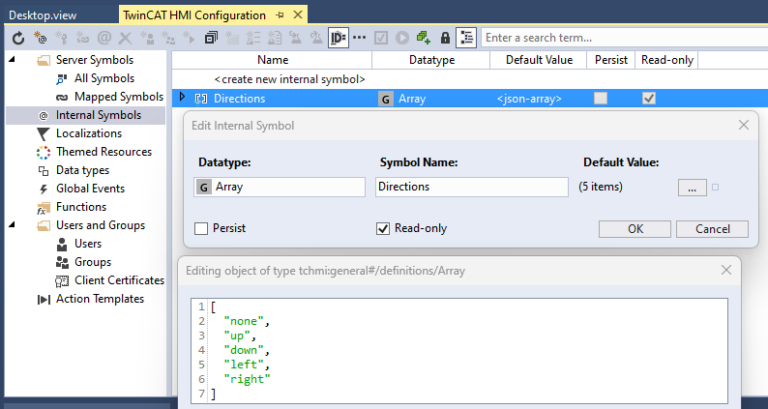Toggle Persist checkbox in Directions row
768x409 pixels.
[x=600, y=98]
